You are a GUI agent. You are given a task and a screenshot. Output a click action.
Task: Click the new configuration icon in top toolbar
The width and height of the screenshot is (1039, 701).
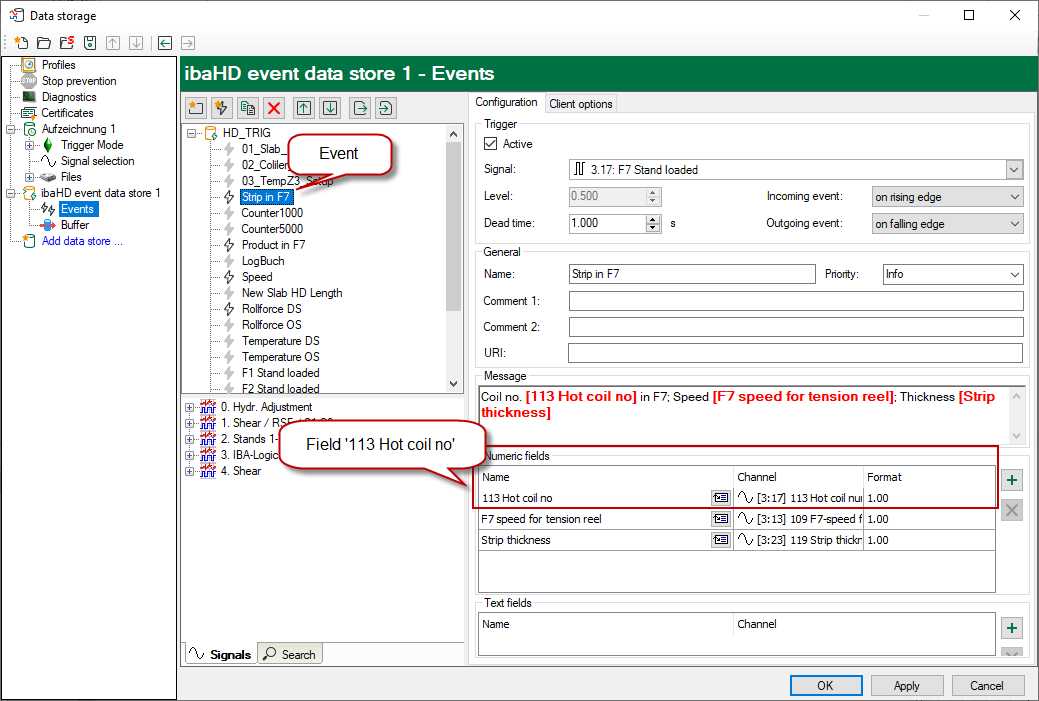[x=21, y=43]
